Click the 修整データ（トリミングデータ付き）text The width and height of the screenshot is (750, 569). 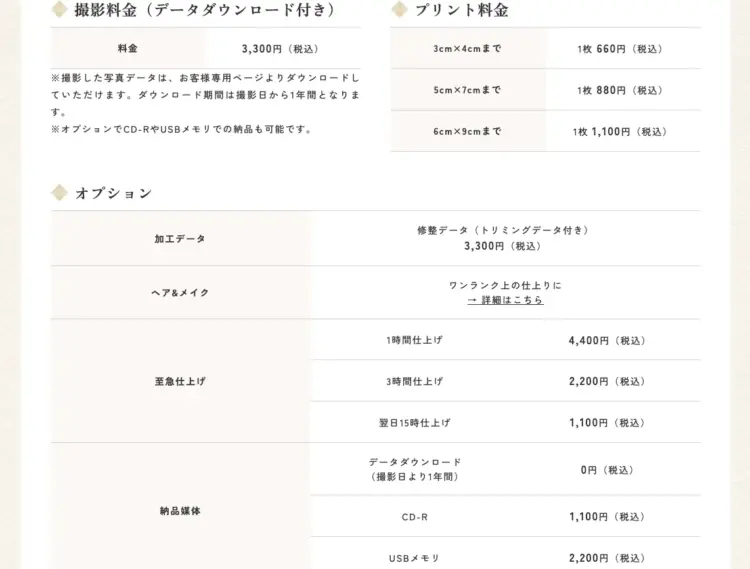504,230
